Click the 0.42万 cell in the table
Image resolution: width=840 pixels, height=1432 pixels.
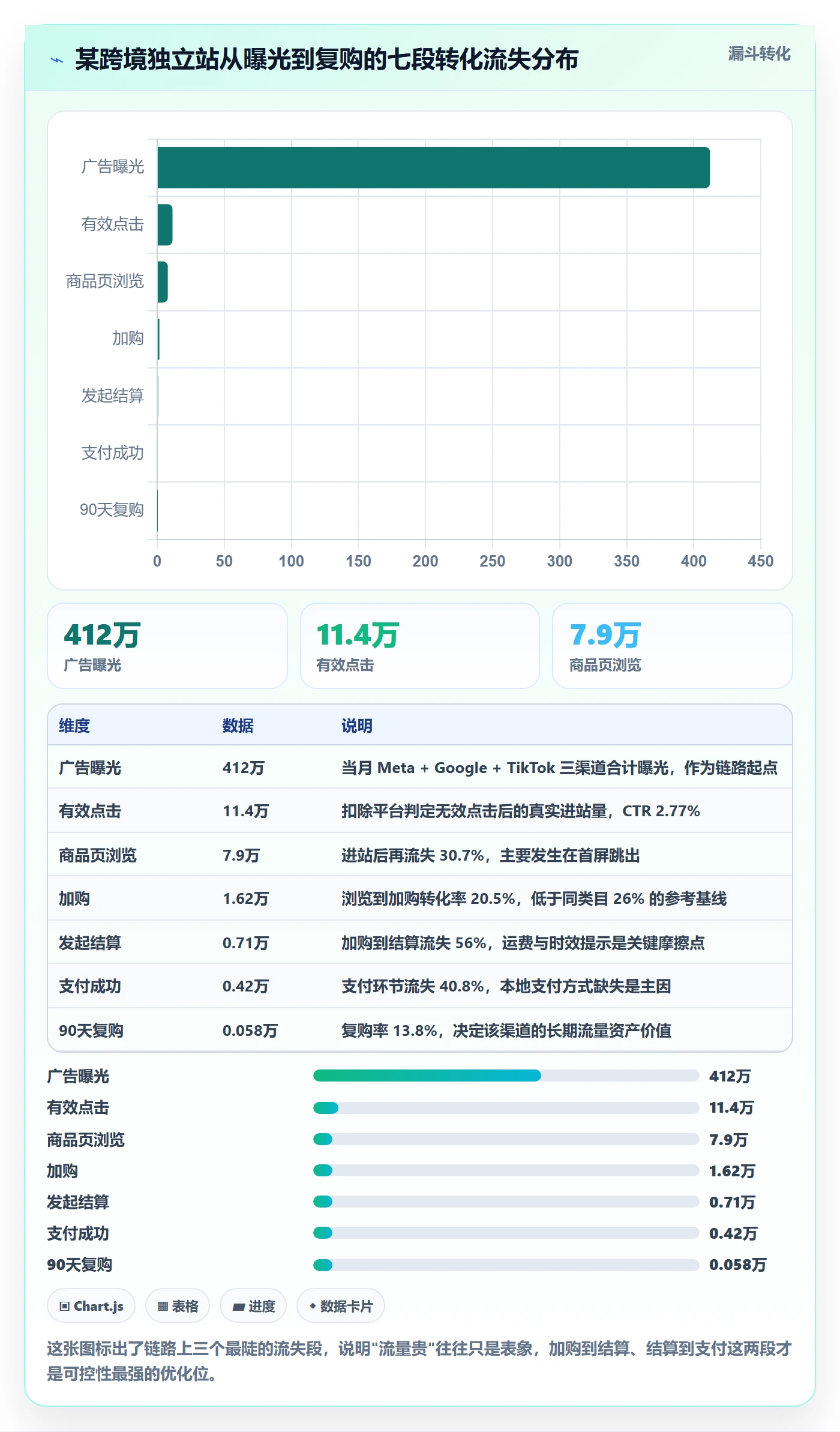pyautogui.click(x=245, y=986)
